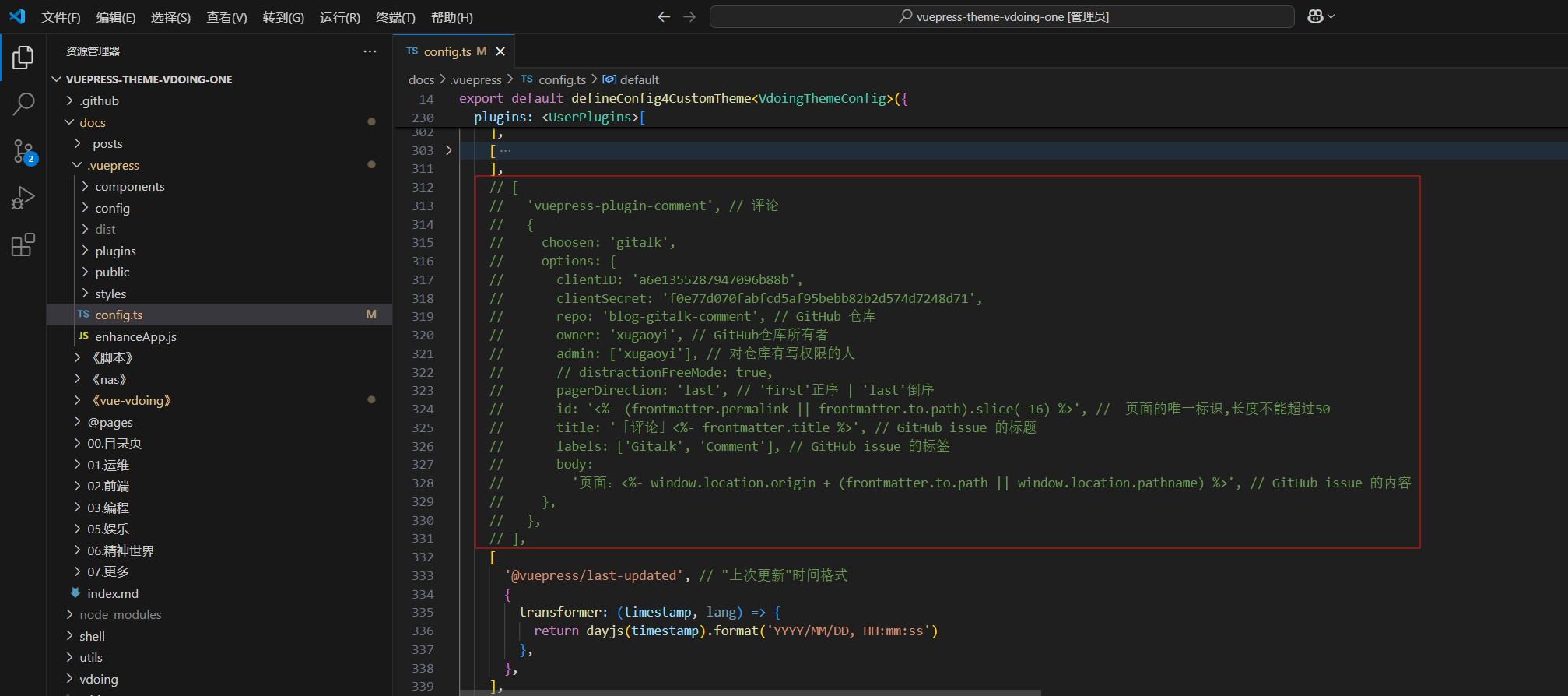
Task: Open Explorer views and more actions menu
Action: coord(370,51)
